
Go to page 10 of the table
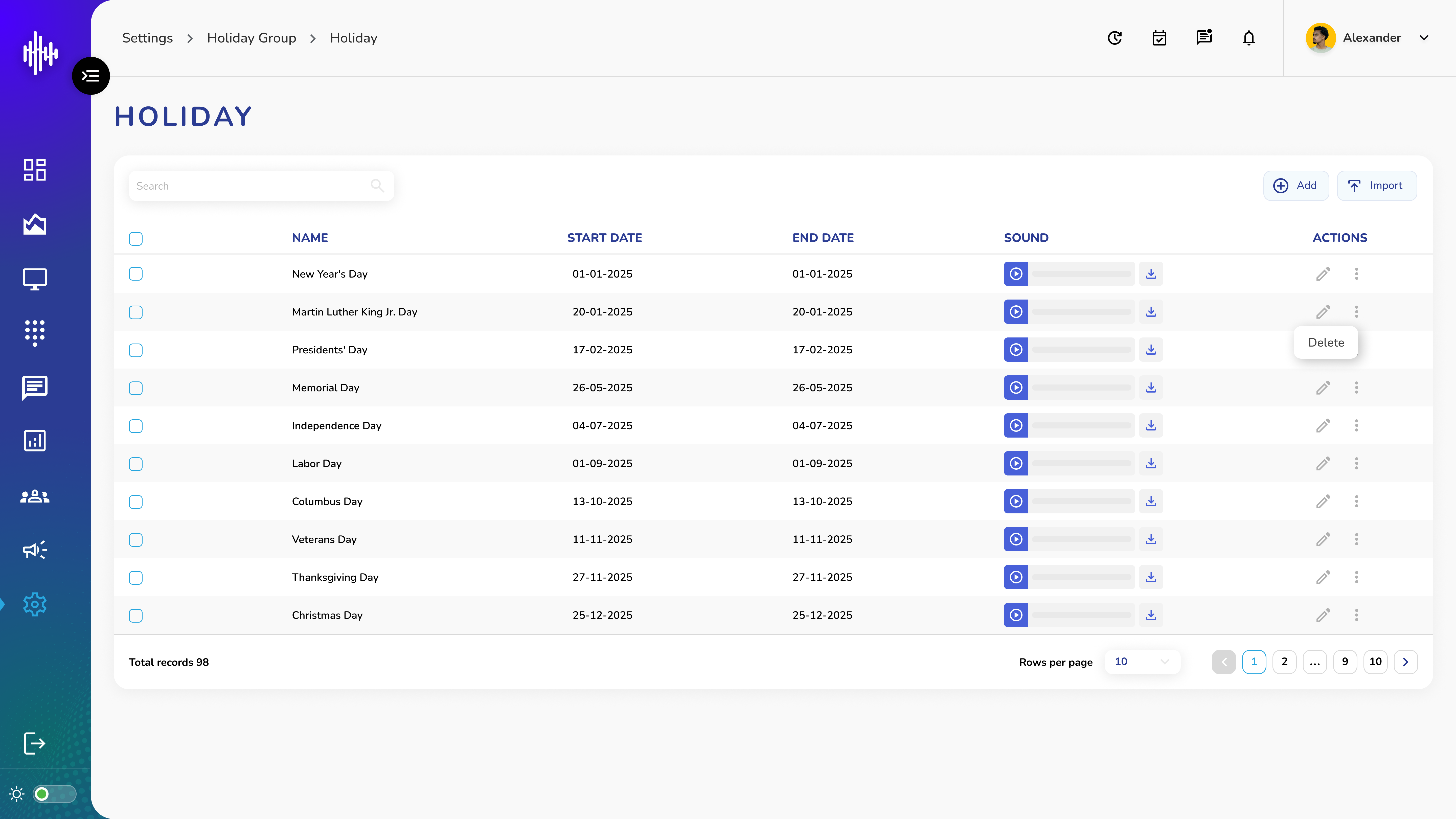tap(1375, 661)
